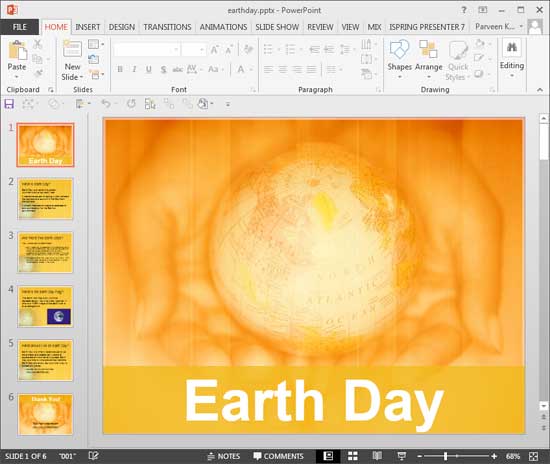Click the Cut scissors icon
The height and width of the screenshot is (464, 550).
point(37,45)
